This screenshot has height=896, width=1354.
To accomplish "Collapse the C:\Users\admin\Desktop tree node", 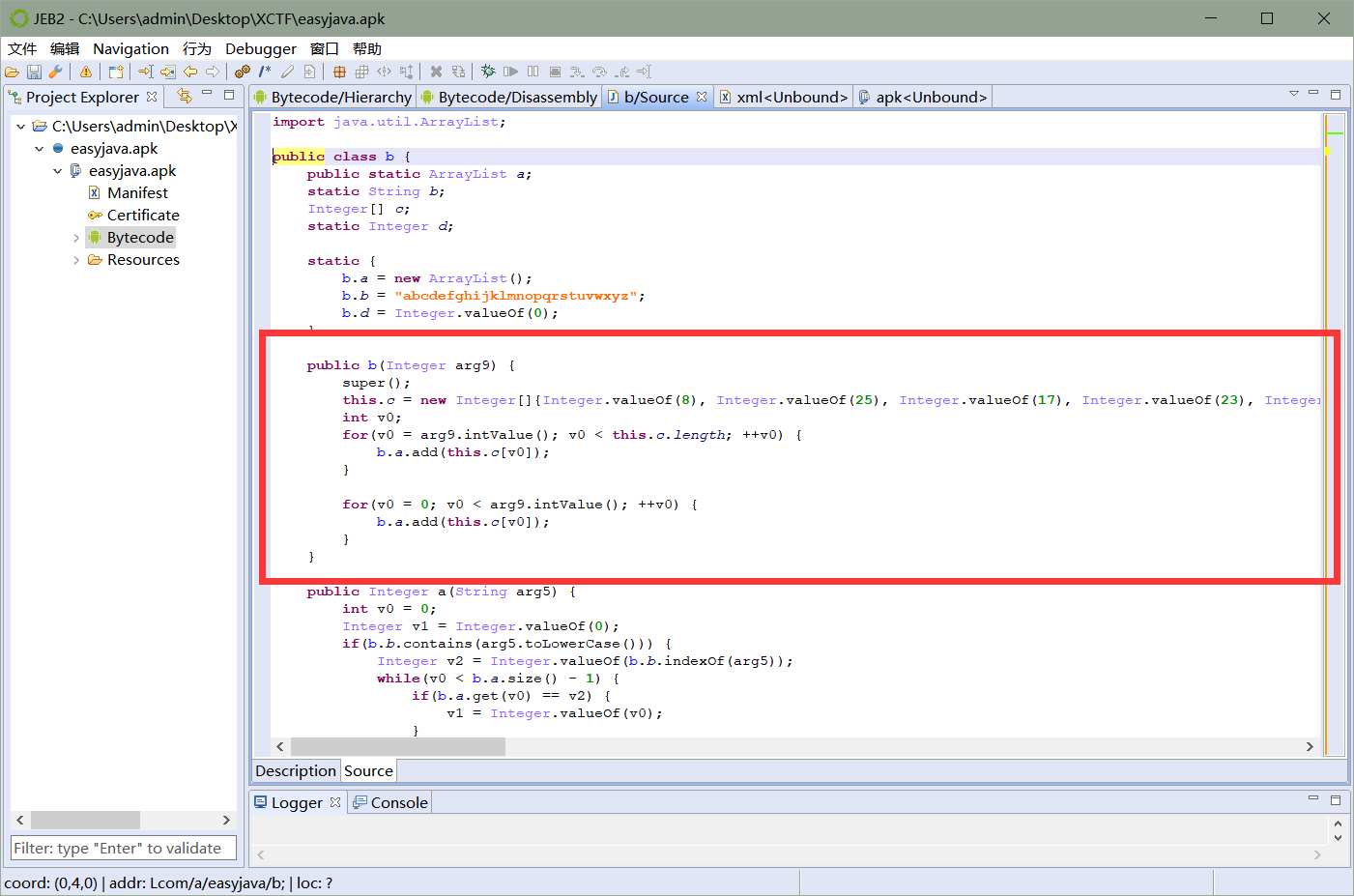I will 20,126.
